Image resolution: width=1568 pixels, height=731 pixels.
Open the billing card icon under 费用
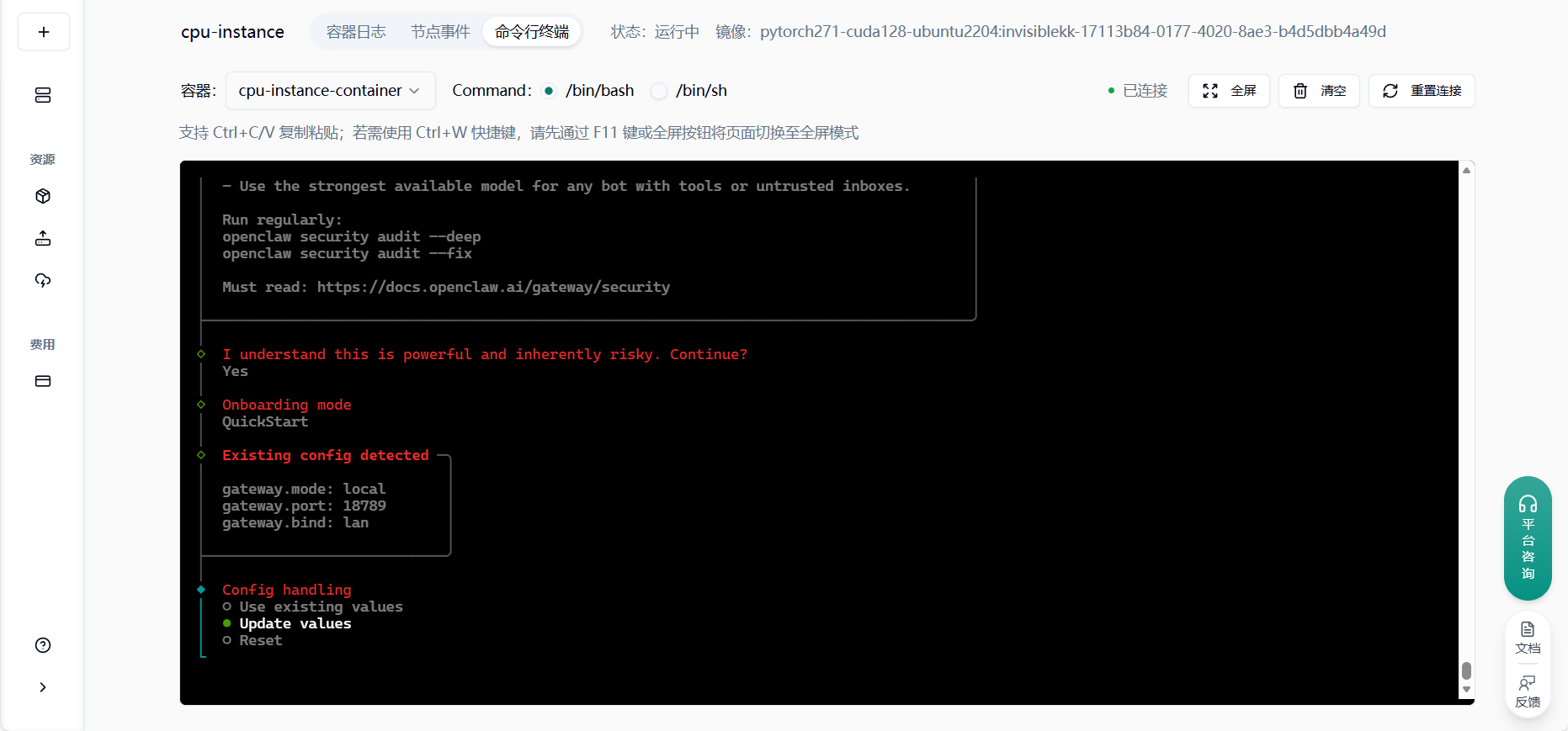coord(43,381)
